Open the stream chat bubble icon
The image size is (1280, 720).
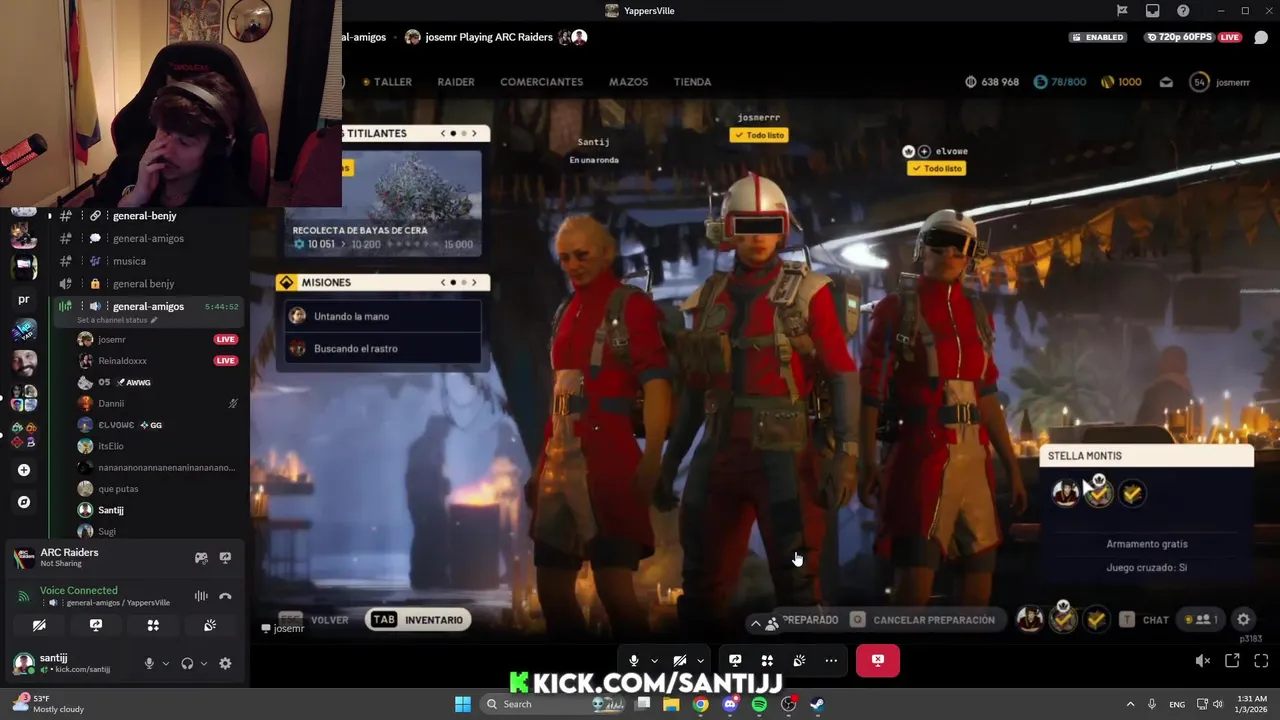(1261, 38)
